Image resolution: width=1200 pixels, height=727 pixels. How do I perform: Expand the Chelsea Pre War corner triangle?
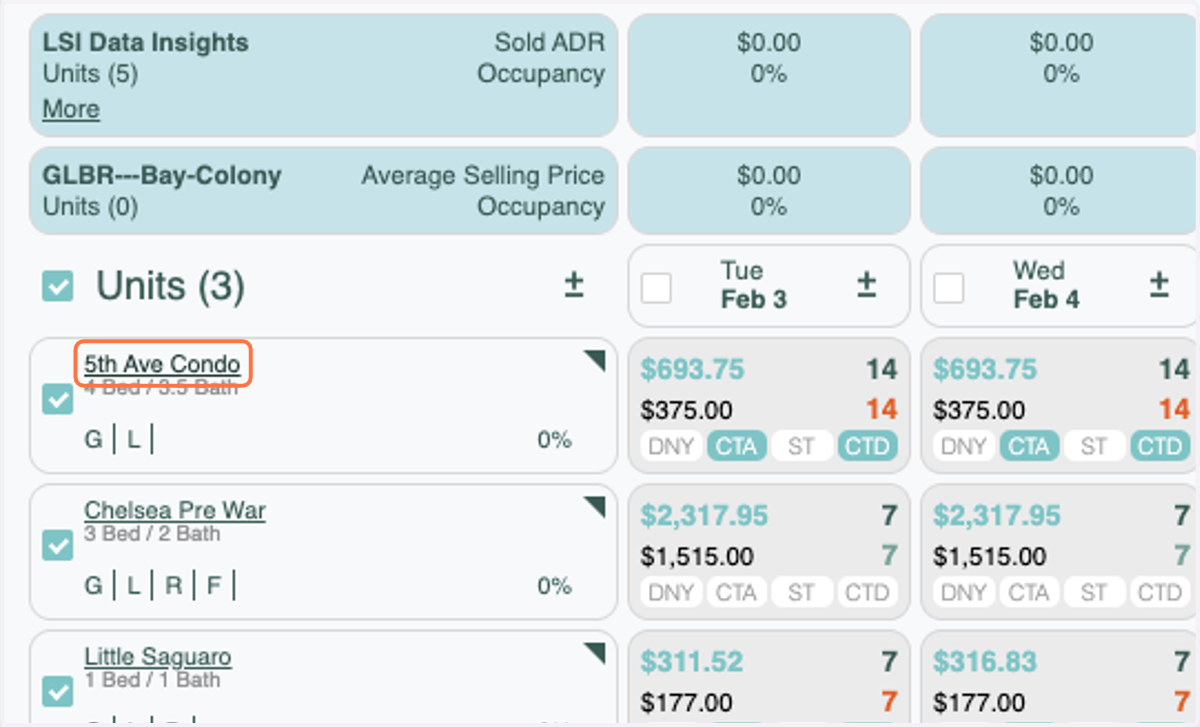595,507
